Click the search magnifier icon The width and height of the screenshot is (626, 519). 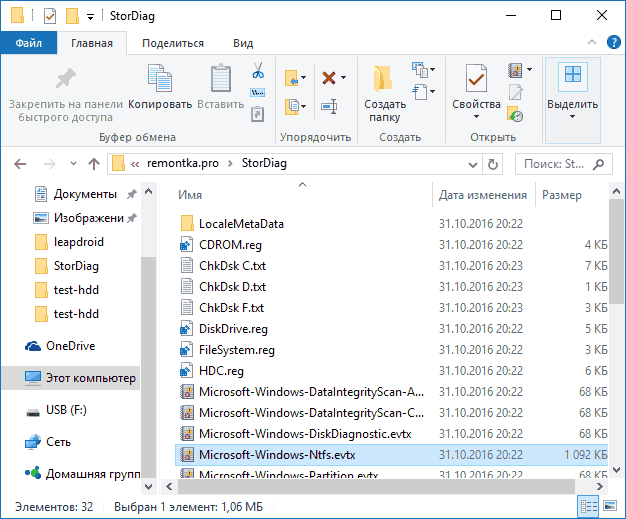pyautogui.click(x=598, y=164)
